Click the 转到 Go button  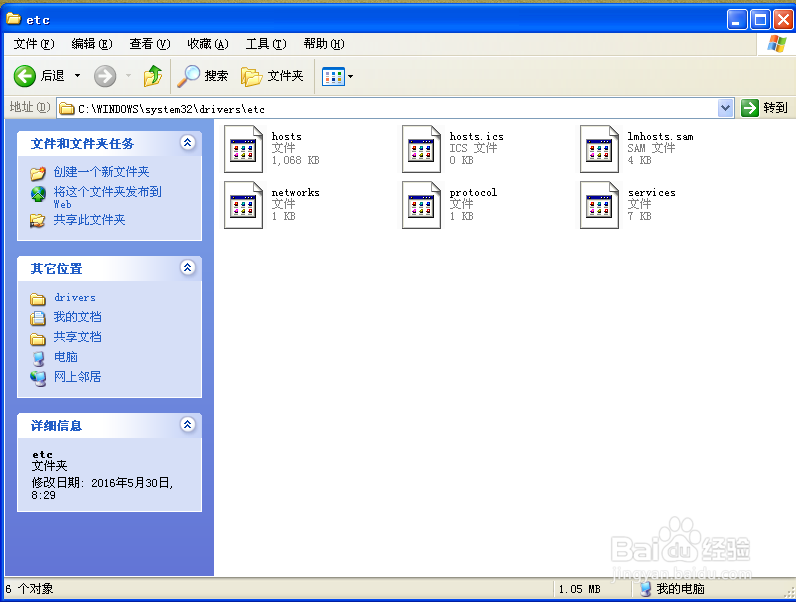click(x=765, y=108)
